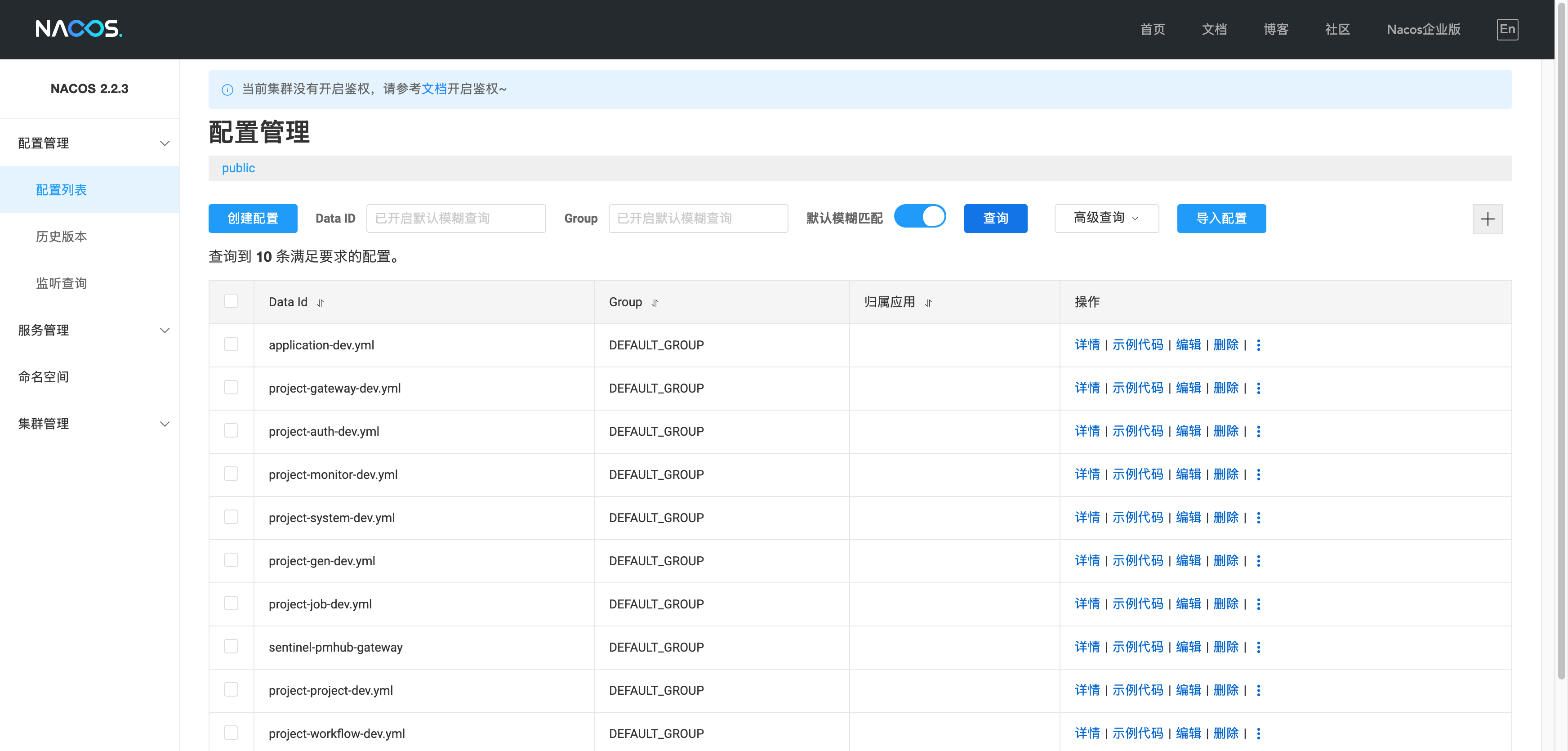Open more options for project-project-dev.yml
The width and height of the screenshot is (1568, 751).
coord(1258,691)
